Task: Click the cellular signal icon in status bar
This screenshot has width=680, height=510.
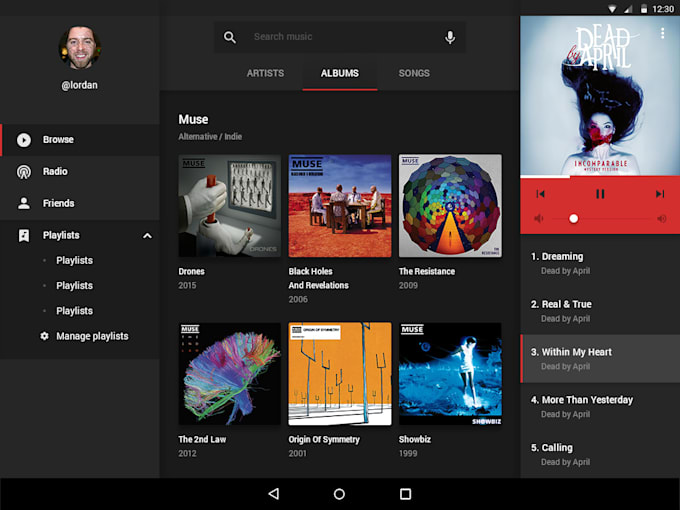Action: [x=628, y=9]
